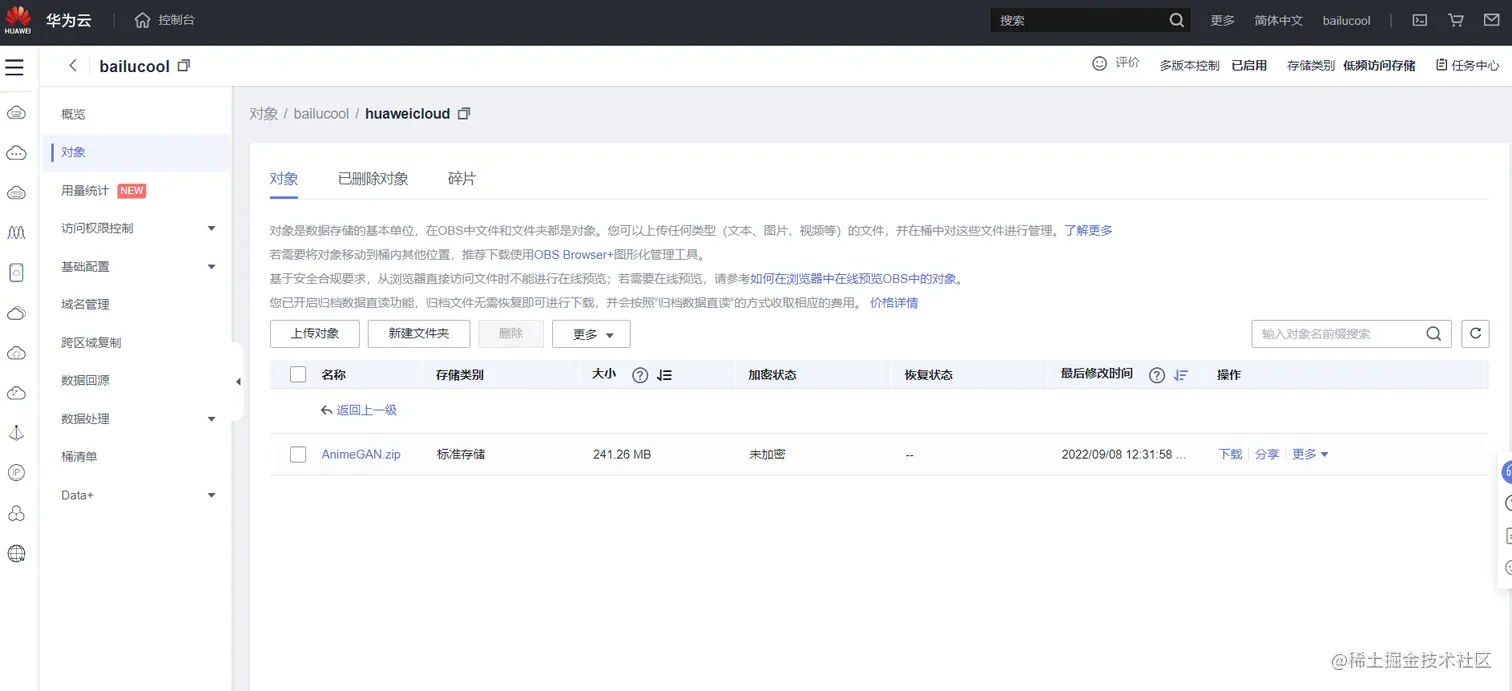1512x691 pixels.
Task: Click 分享 for AnimeGAN.zip
Action: 1267,454
